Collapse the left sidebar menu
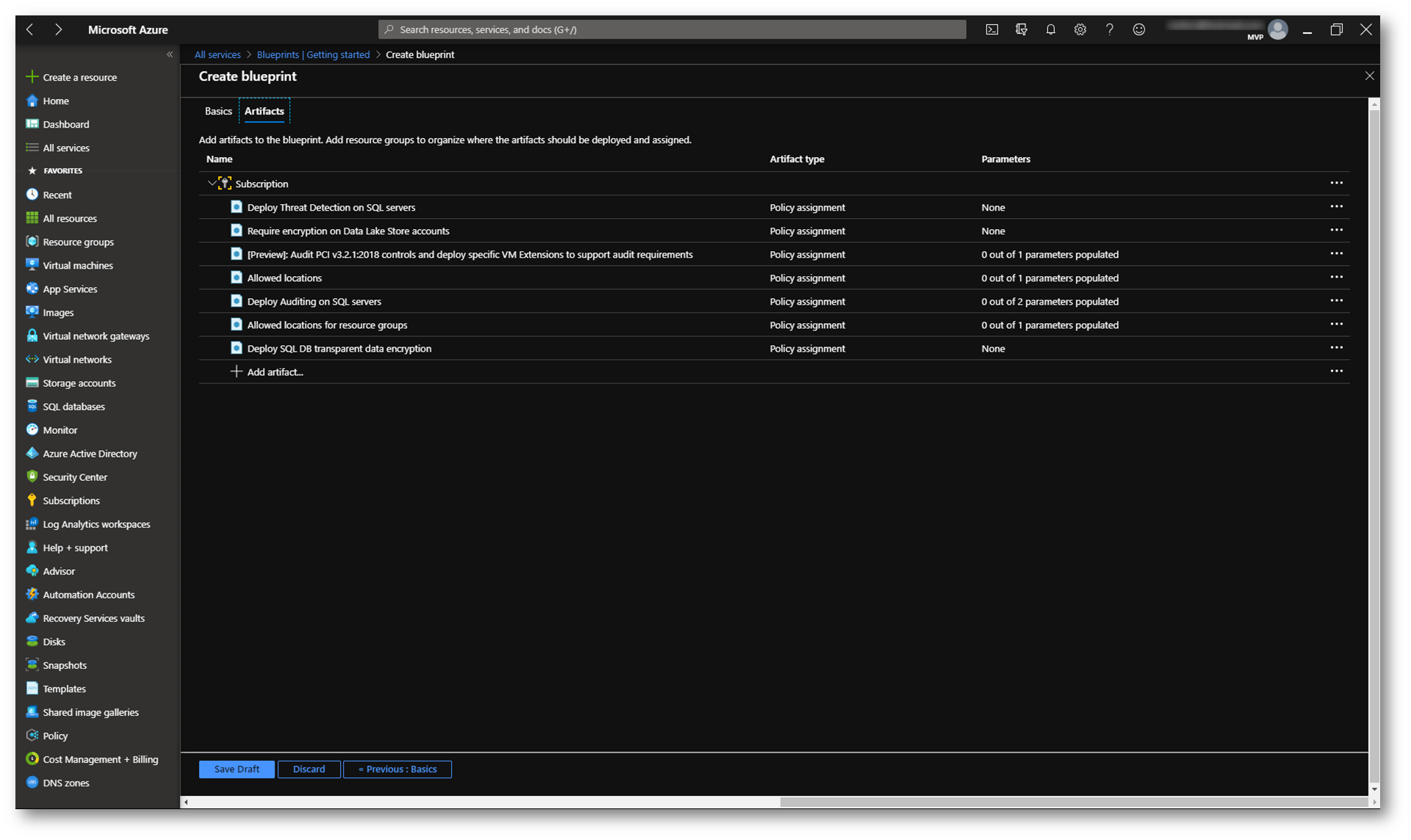 170,54
